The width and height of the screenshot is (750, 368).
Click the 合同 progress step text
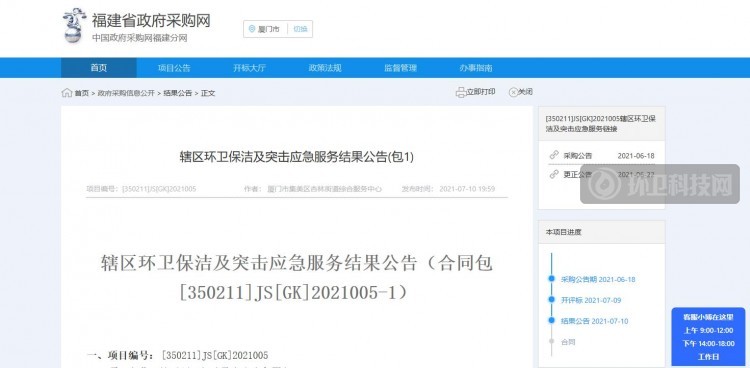point(568,342)
